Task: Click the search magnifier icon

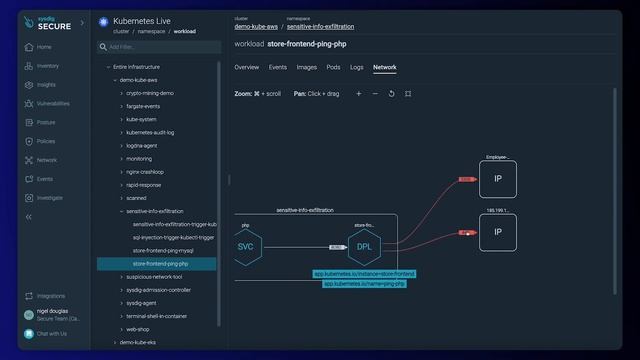Action: coord(103,47)
